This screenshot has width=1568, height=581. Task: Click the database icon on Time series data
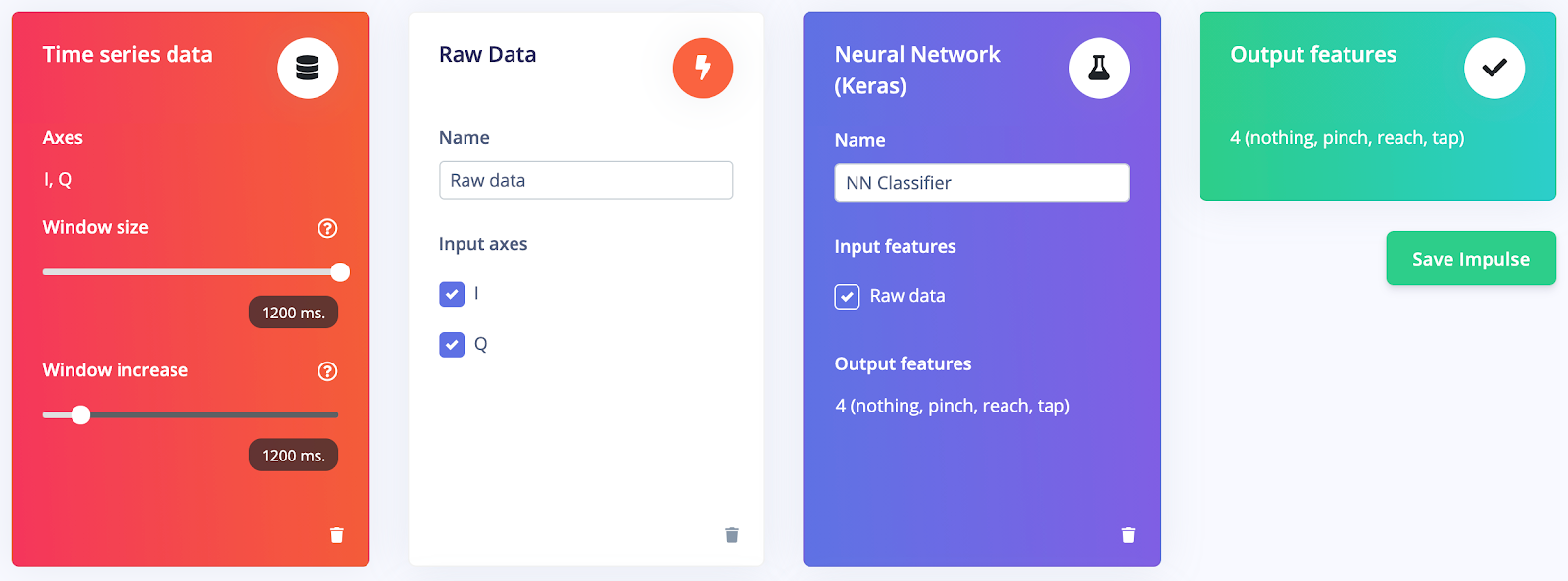(x=308, y=68)
